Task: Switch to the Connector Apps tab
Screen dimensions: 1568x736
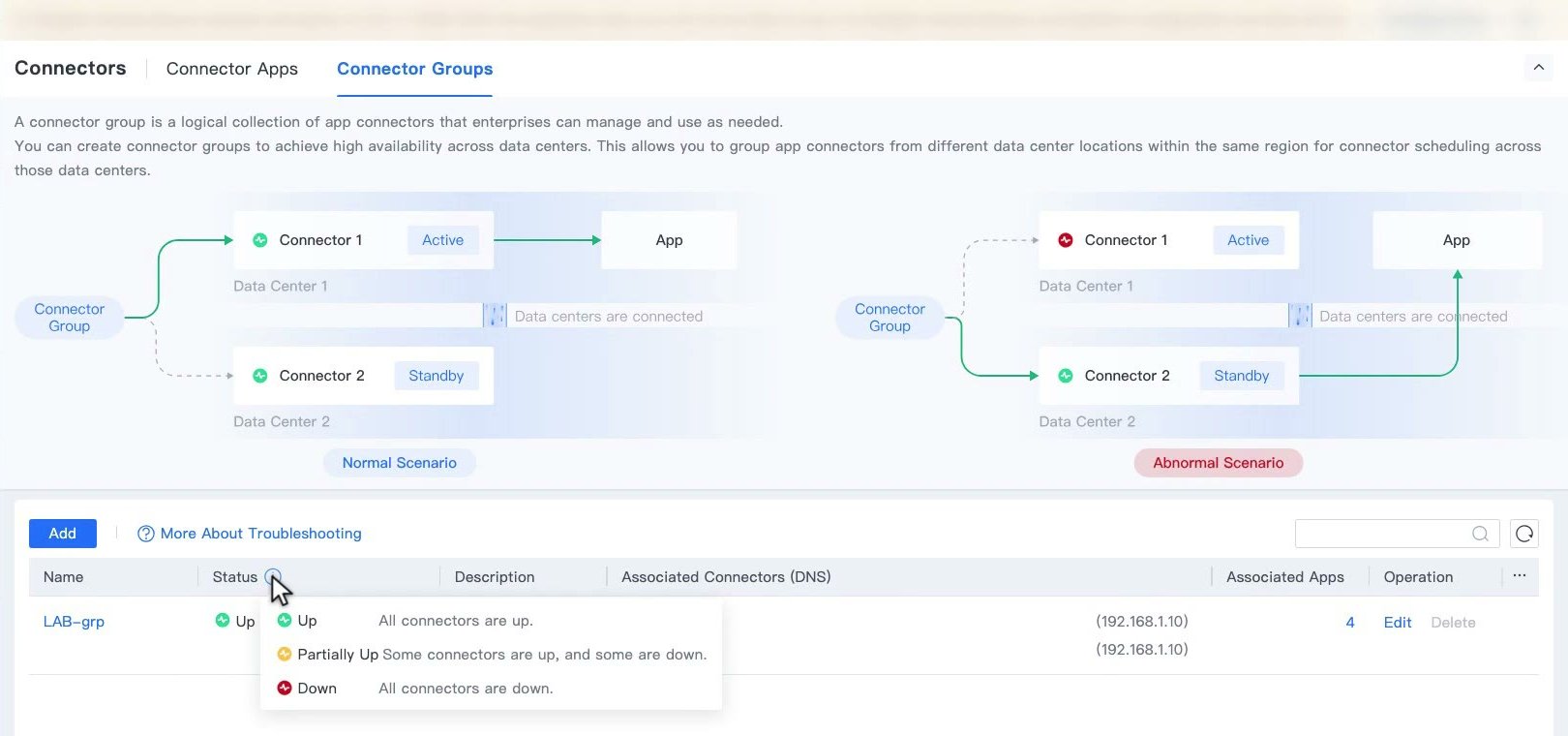Action: click(x=232, y=69)
